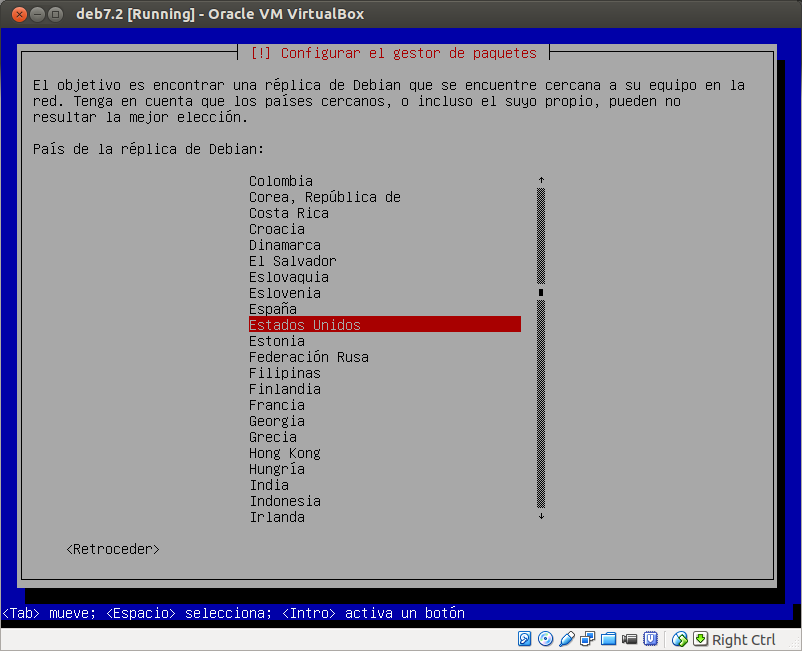Open the network adapters status icon
Screen dimensions: 802x651
click(x=587, y=639)
